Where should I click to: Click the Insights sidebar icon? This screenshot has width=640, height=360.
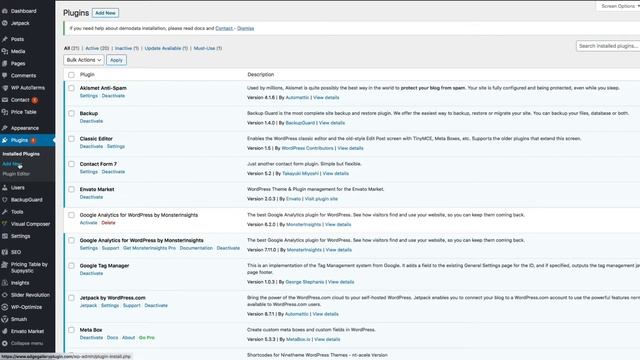pyautogui.click(x=5, y=283)
